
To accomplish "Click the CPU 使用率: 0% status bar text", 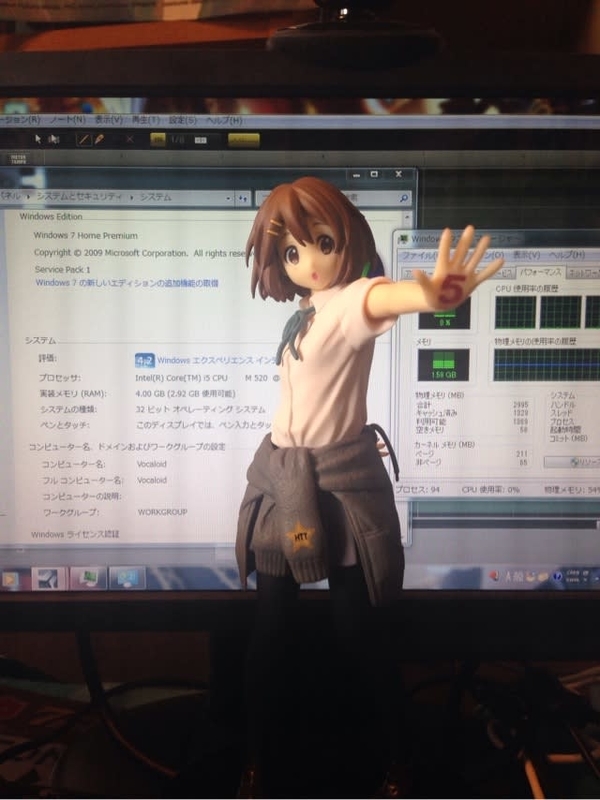I will click(x=490, y=489).
